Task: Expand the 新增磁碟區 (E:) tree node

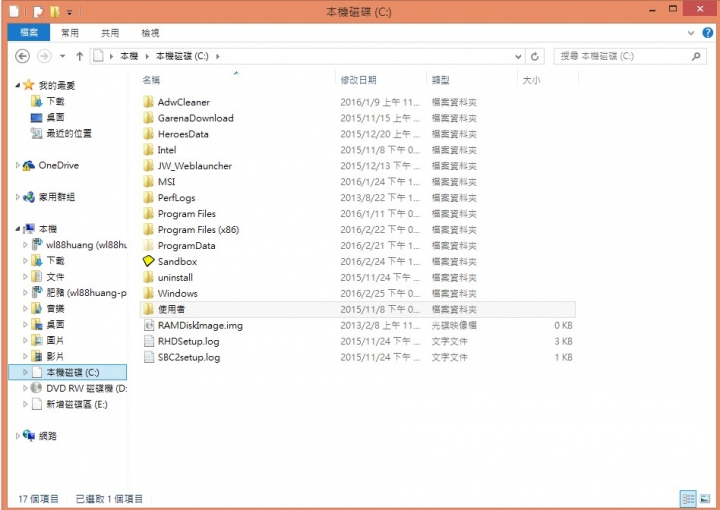Action: (x=25, y=404)
